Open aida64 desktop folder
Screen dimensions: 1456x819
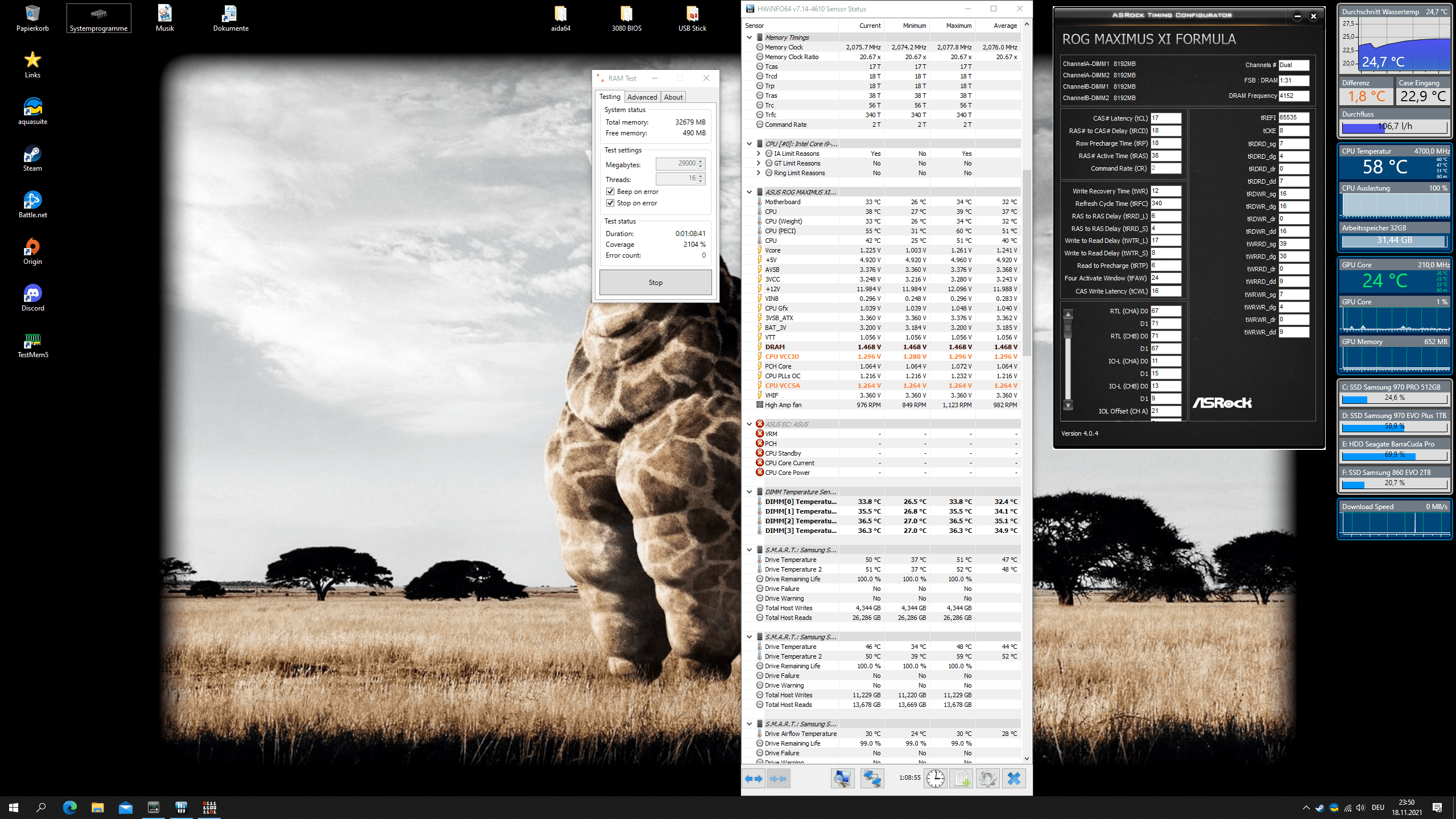coord(561,18)
